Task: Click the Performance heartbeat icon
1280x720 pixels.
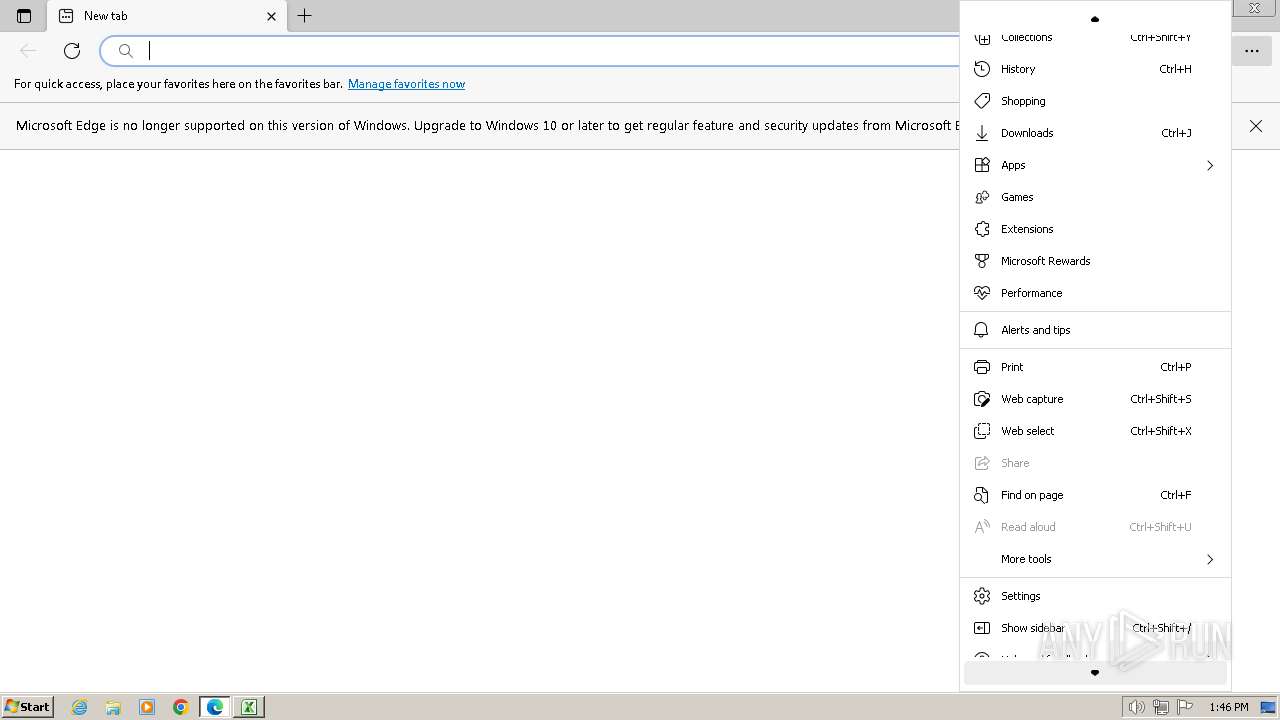Action: point(982,293)
